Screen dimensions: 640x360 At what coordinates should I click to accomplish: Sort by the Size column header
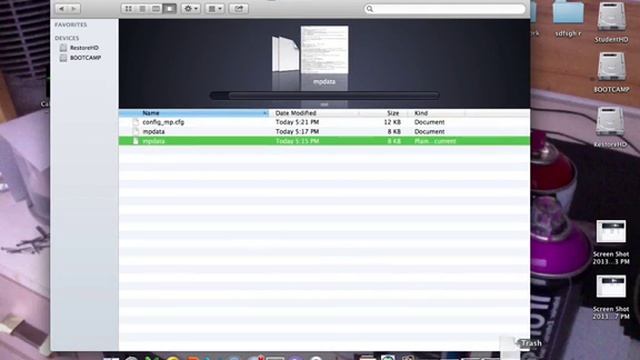[x=384, y=113]
